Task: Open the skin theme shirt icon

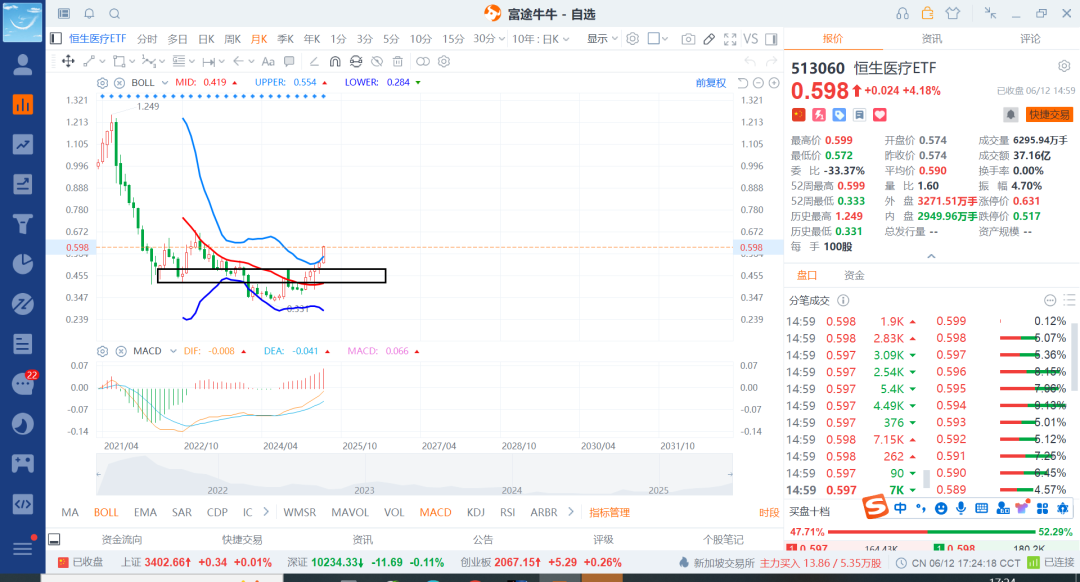Action: pyautogui.click(x=953, y=13)
